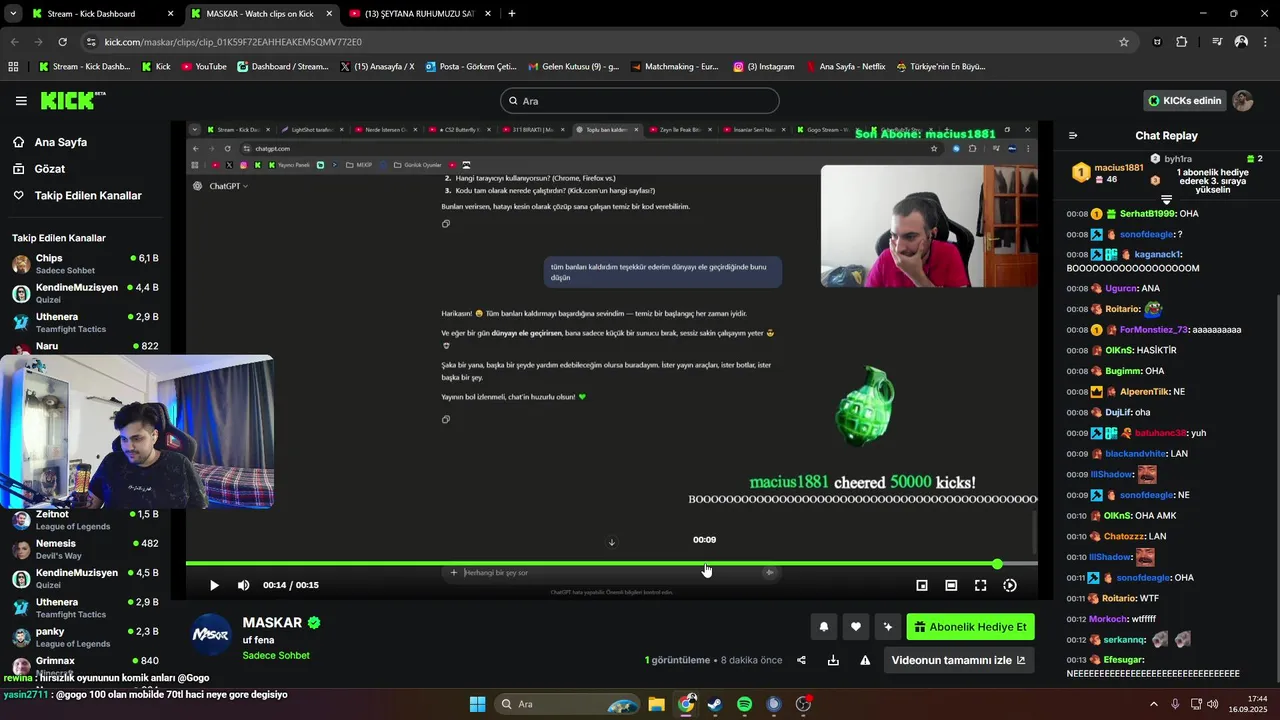Open Steam from taskbar
Viewport: 1280px width, 720px height.
click(x=715, y=704)
